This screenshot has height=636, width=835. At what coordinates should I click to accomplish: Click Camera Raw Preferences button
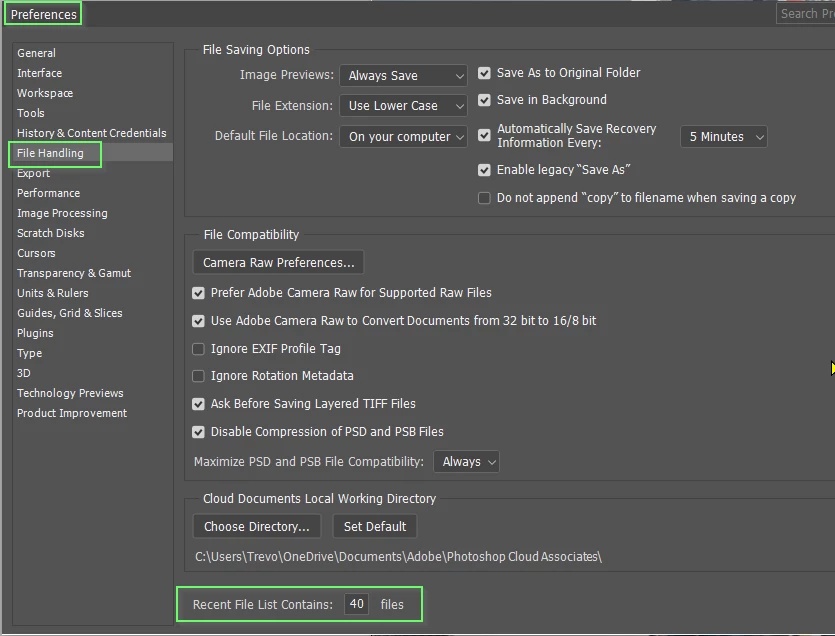coord(278,263)
